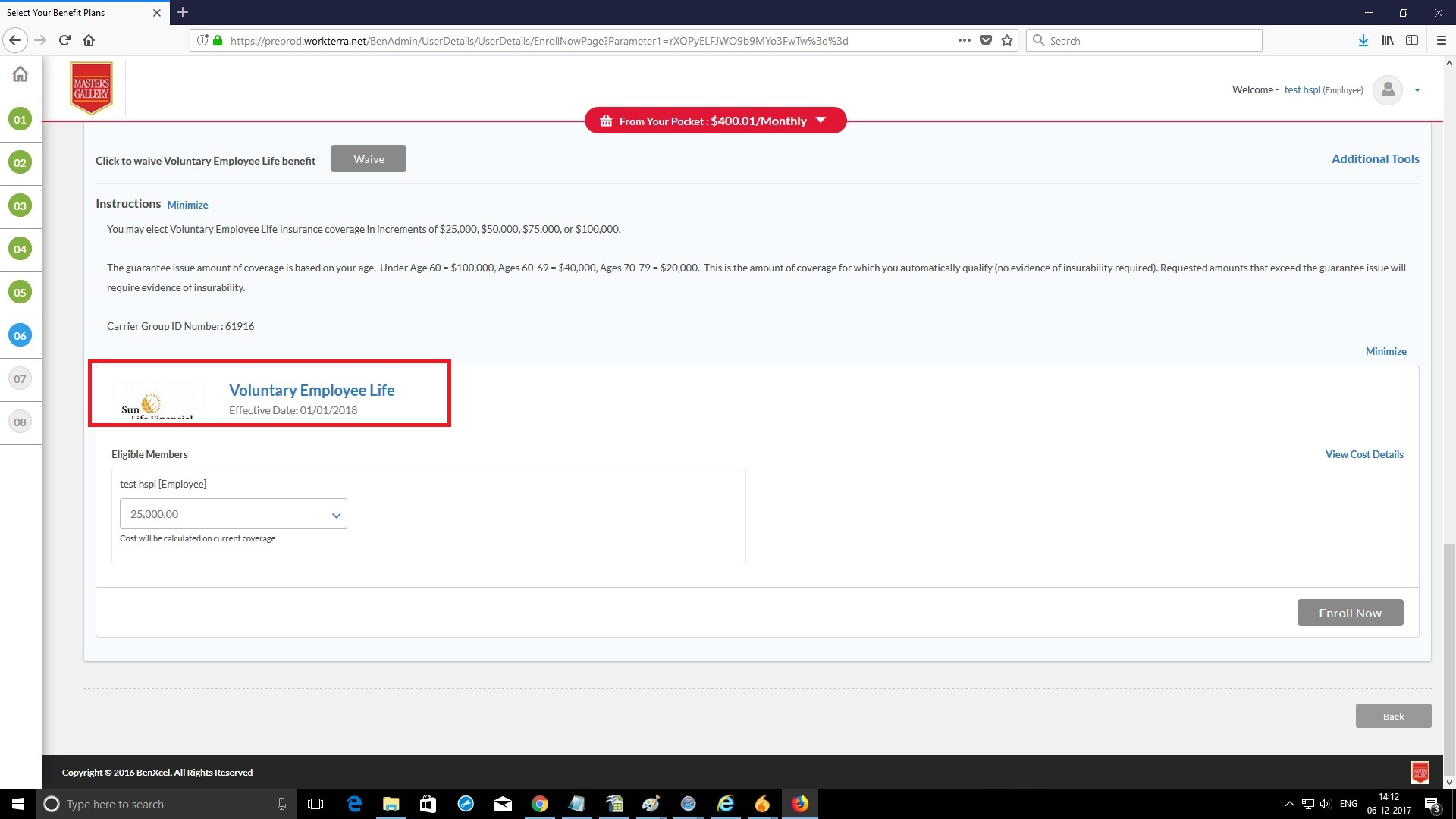Open the downloads arrow icon

(1363, 40)
